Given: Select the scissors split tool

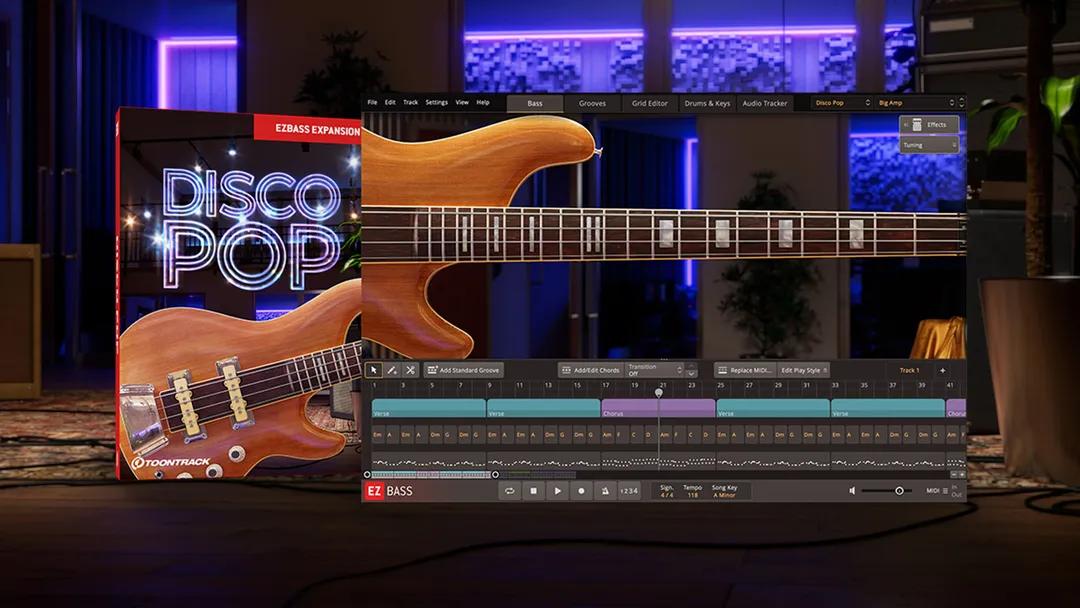Looking at the screenshot, I should coord(409,370).
